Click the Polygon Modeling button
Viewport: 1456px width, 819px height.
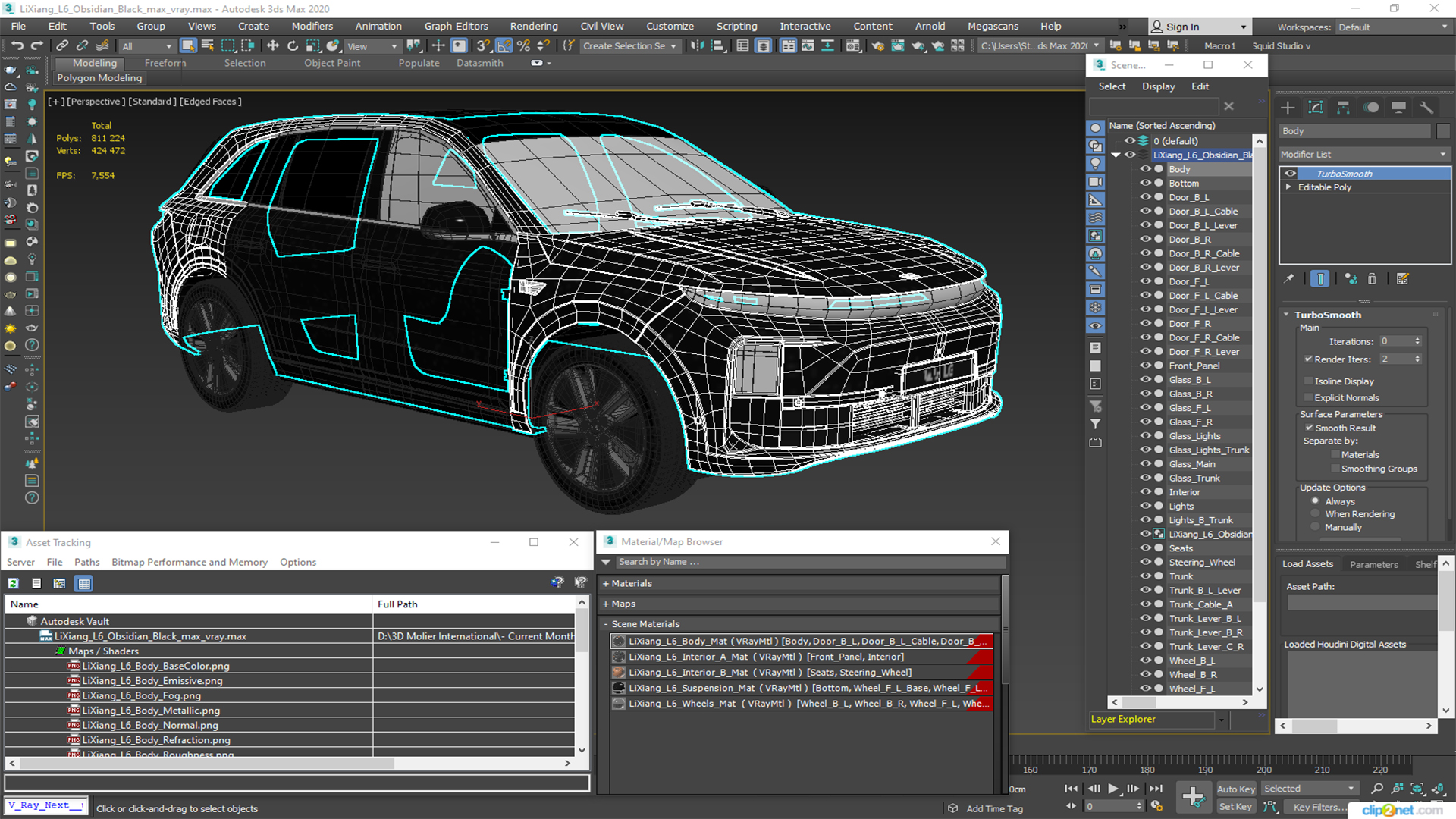[99, 78]
